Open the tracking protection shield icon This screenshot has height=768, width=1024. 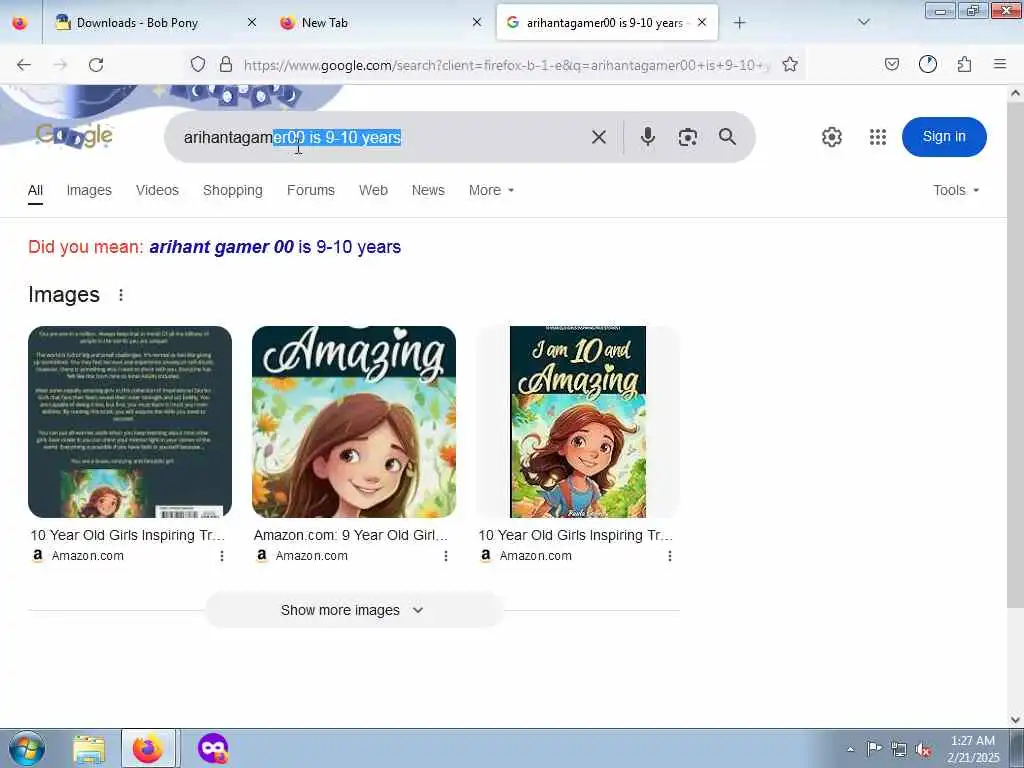tap(198, 64)
